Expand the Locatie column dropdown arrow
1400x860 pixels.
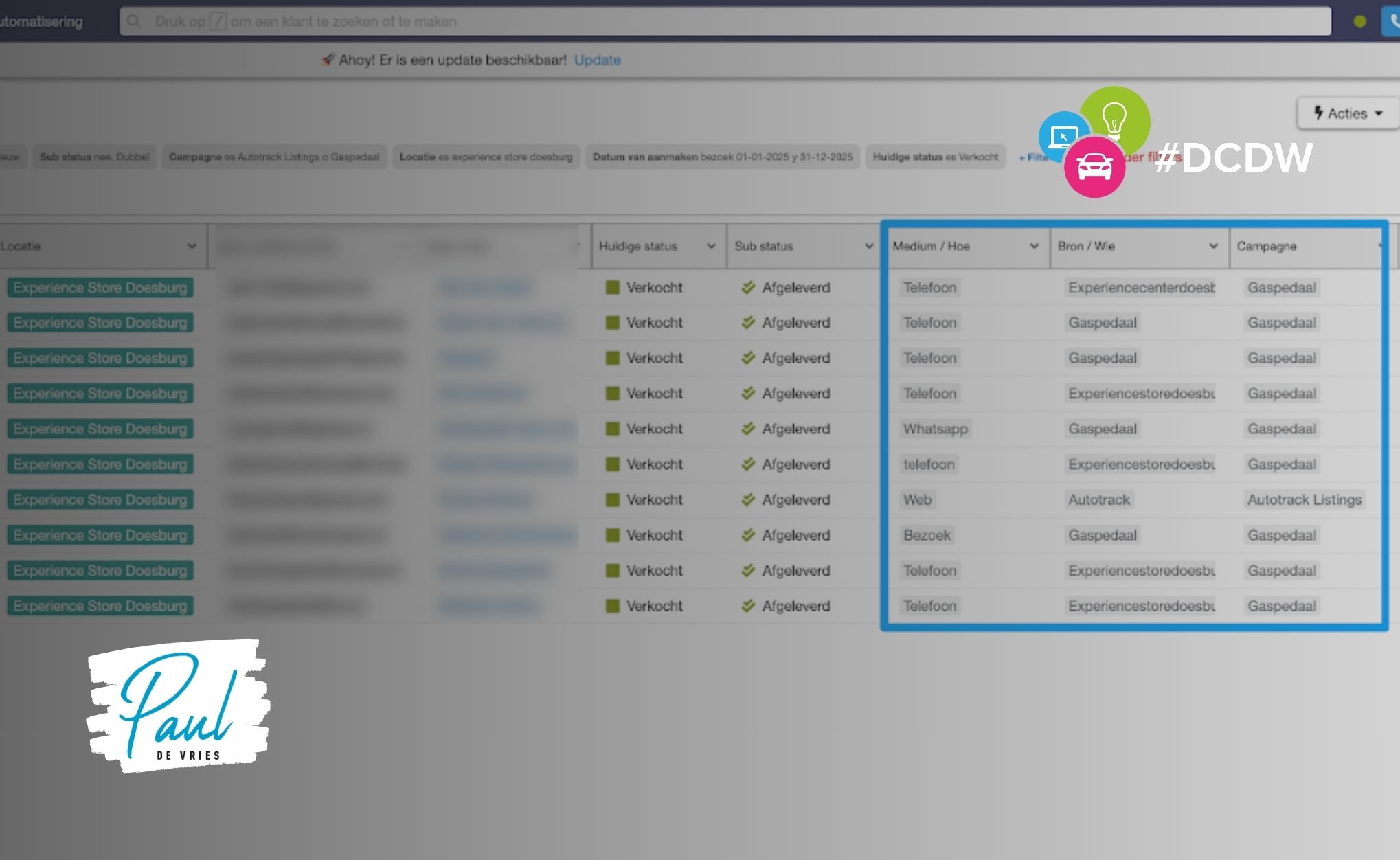[x=192, y=246]
